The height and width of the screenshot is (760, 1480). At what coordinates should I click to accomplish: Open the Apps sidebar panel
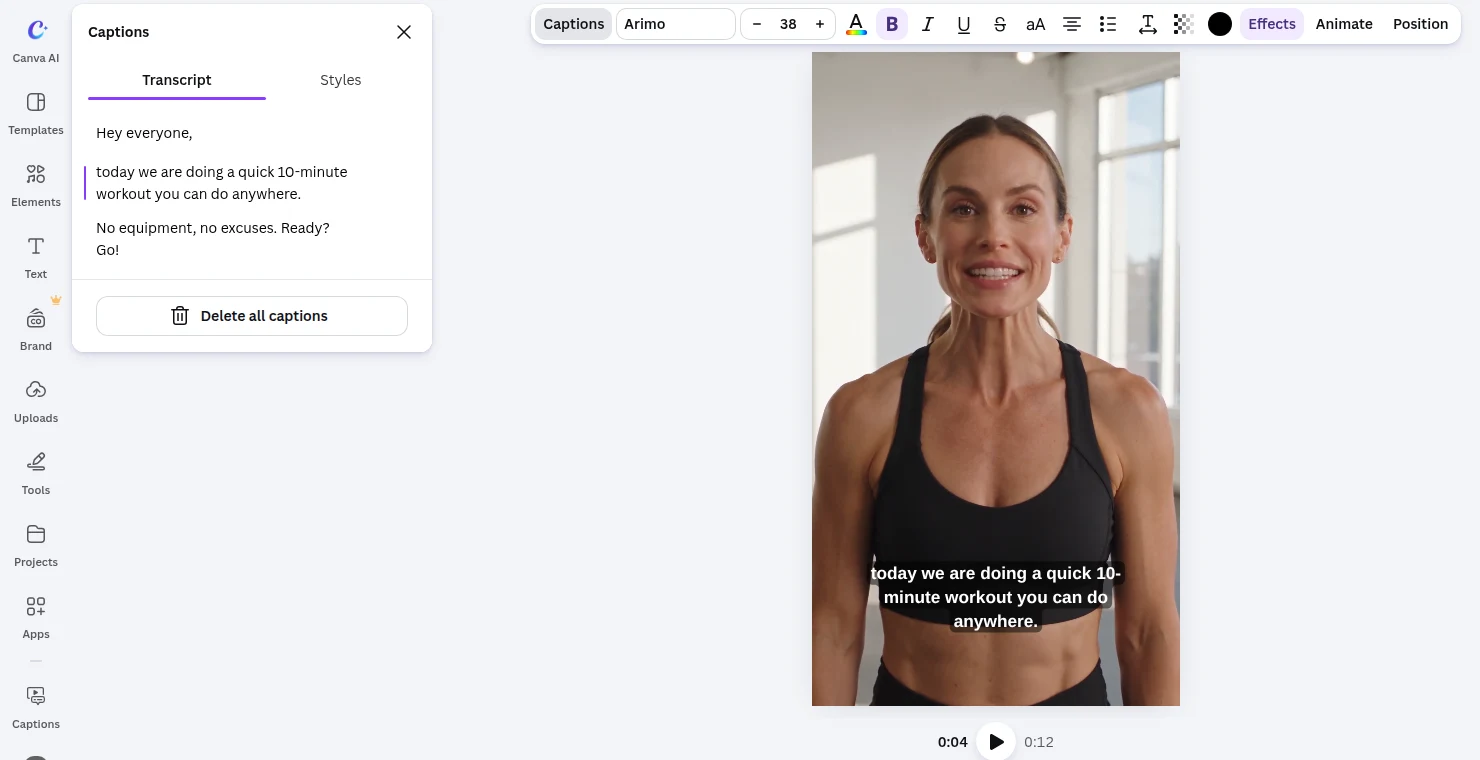(36, 617)
